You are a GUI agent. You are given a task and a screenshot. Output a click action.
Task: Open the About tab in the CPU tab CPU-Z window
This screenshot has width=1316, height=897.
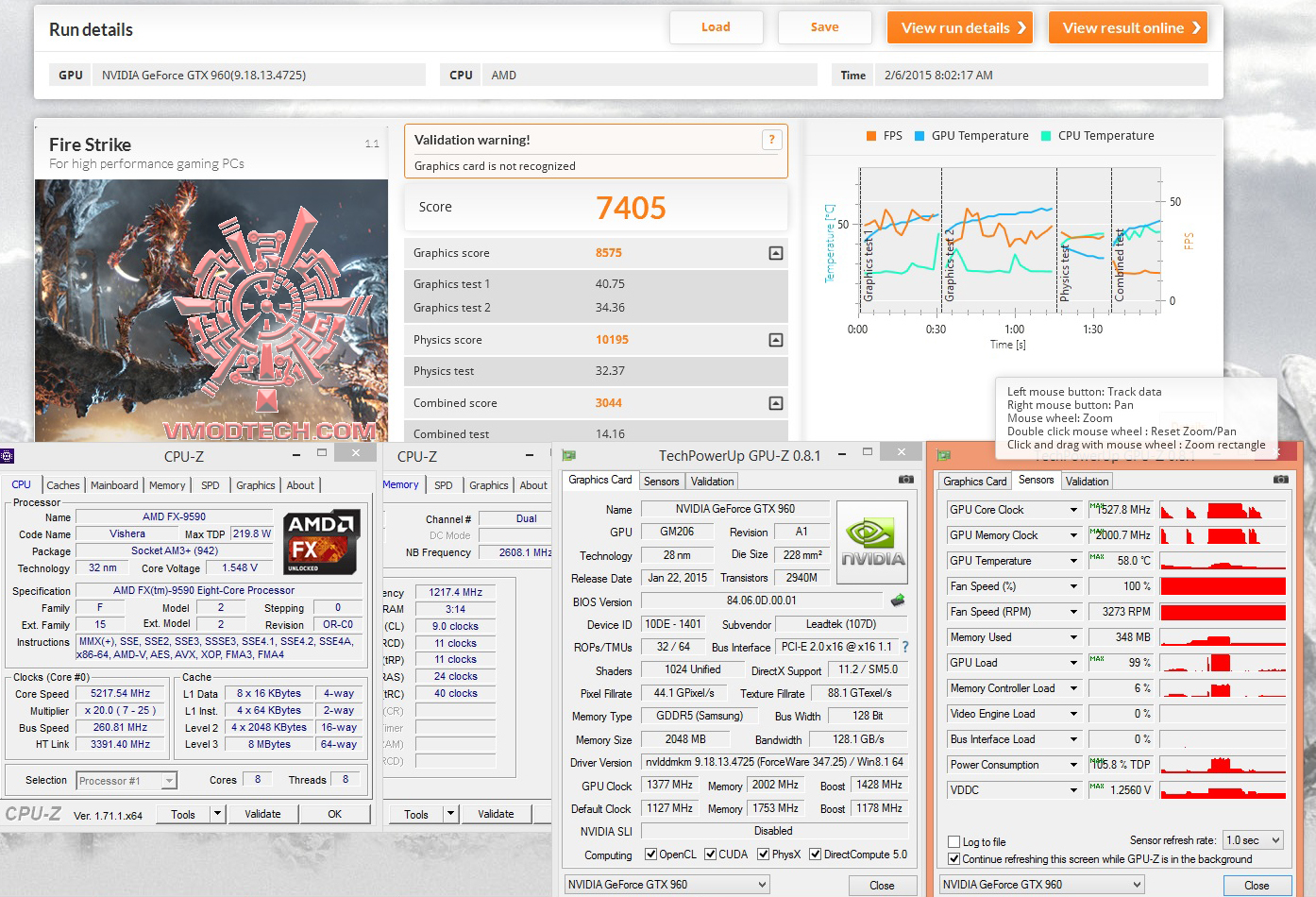coord(300,485)
